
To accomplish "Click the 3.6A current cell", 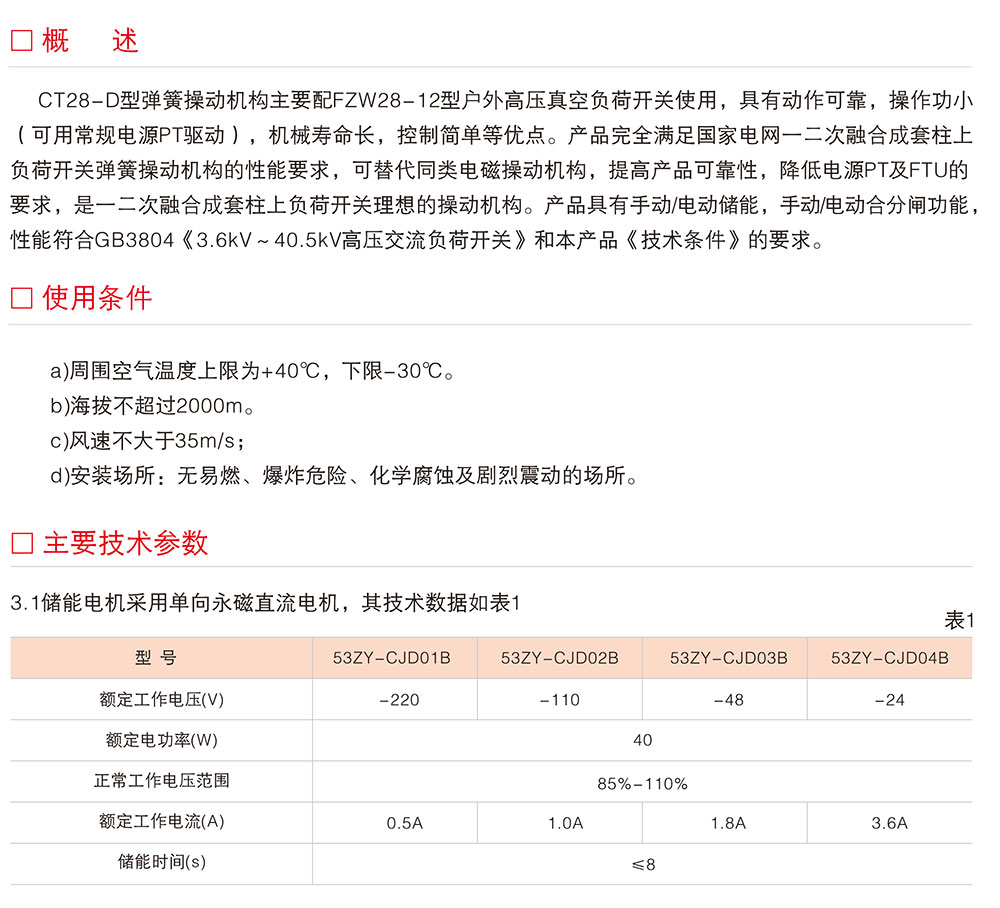I will click(890, 823).
